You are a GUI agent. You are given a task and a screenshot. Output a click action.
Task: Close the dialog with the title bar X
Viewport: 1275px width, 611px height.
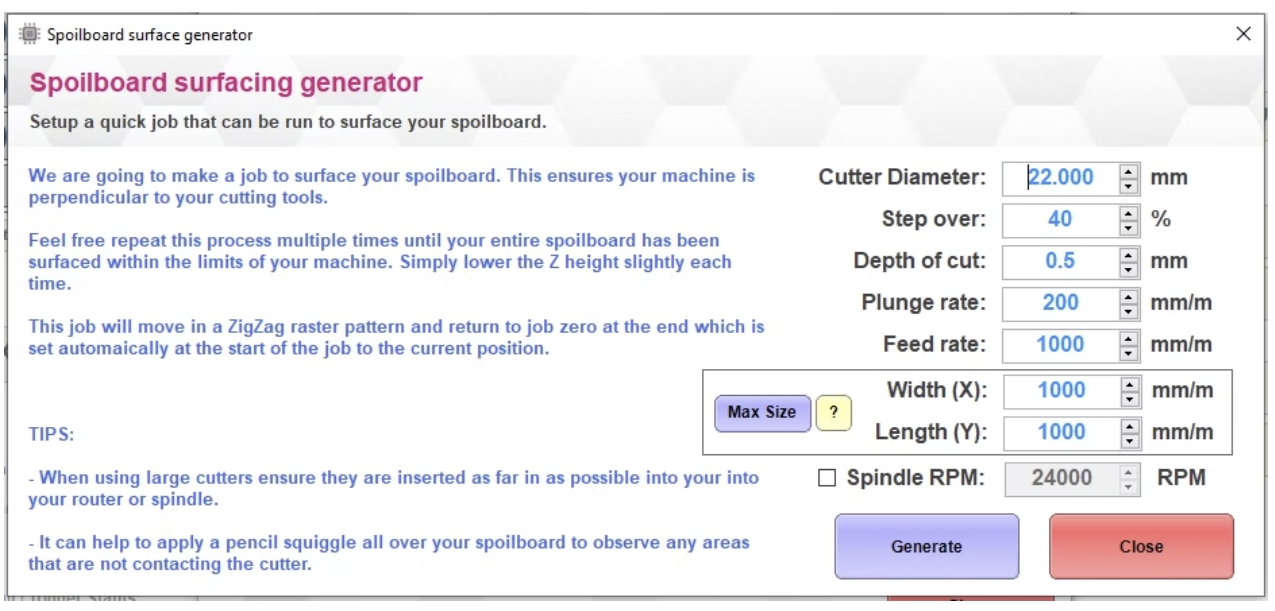point(1243,35)
